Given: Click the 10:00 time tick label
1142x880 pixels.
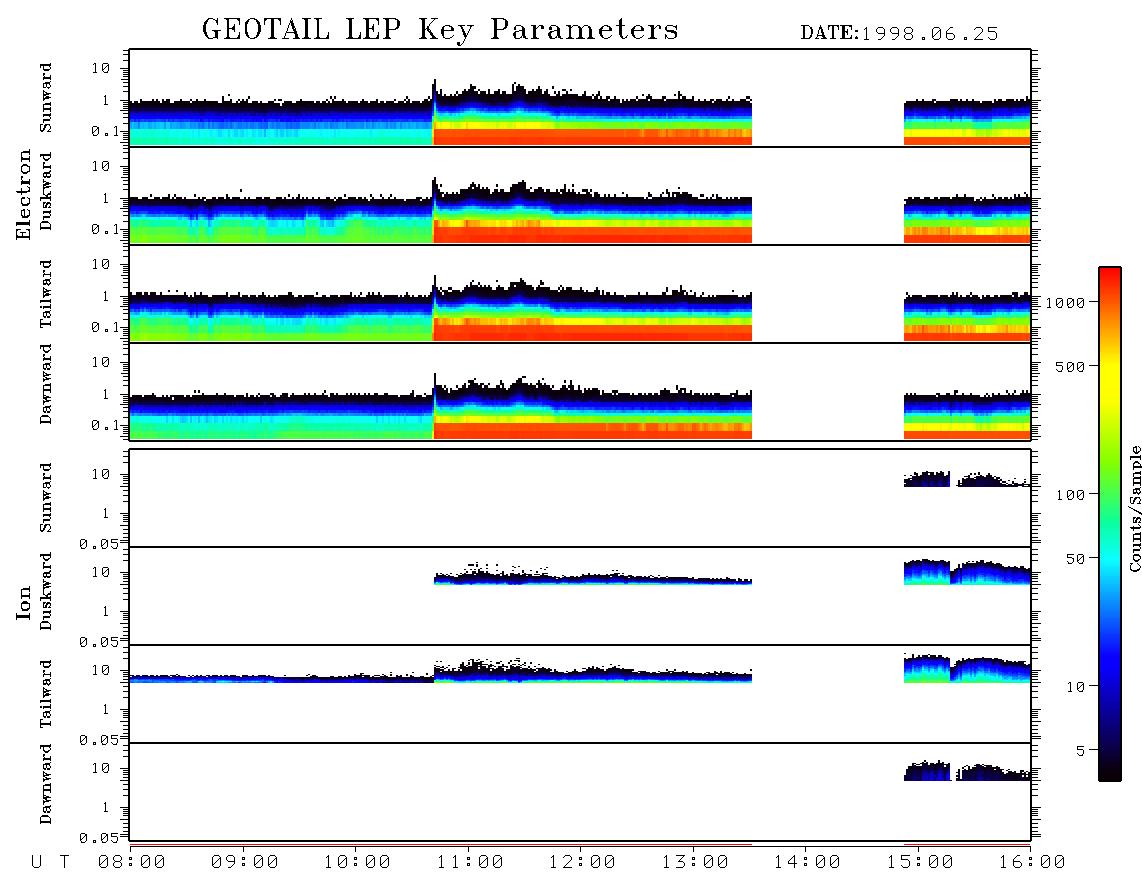Looking at the screenshot, I should tap(357, 863).
